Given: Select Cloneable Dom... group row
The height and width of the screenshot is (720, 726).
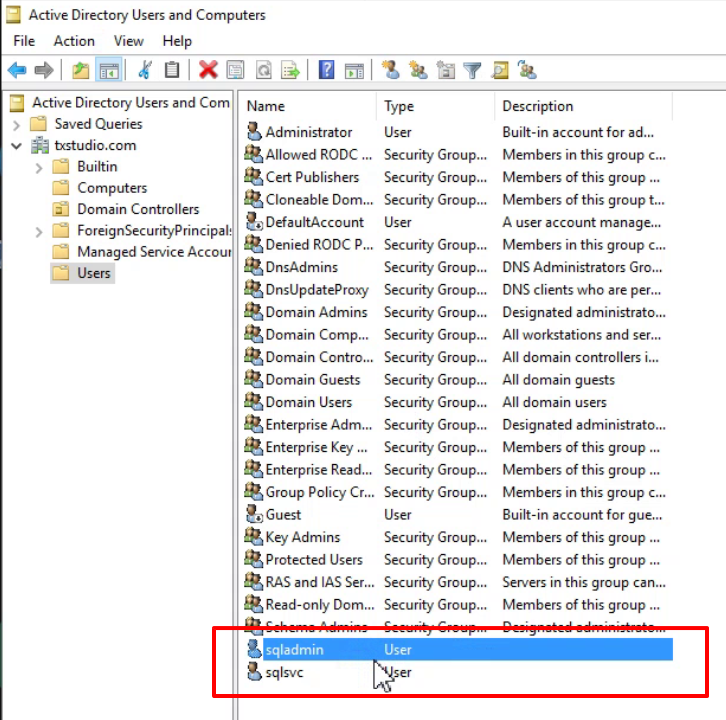Looking at the screenshot, I should point(319,200).
